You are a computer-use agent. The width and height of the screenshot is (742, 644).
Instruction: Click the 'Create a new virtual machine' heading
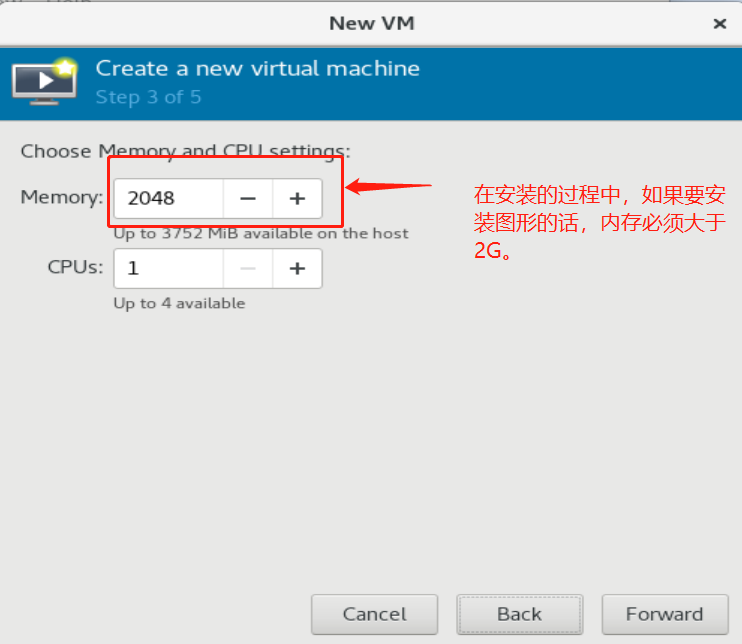pos(258,69)
